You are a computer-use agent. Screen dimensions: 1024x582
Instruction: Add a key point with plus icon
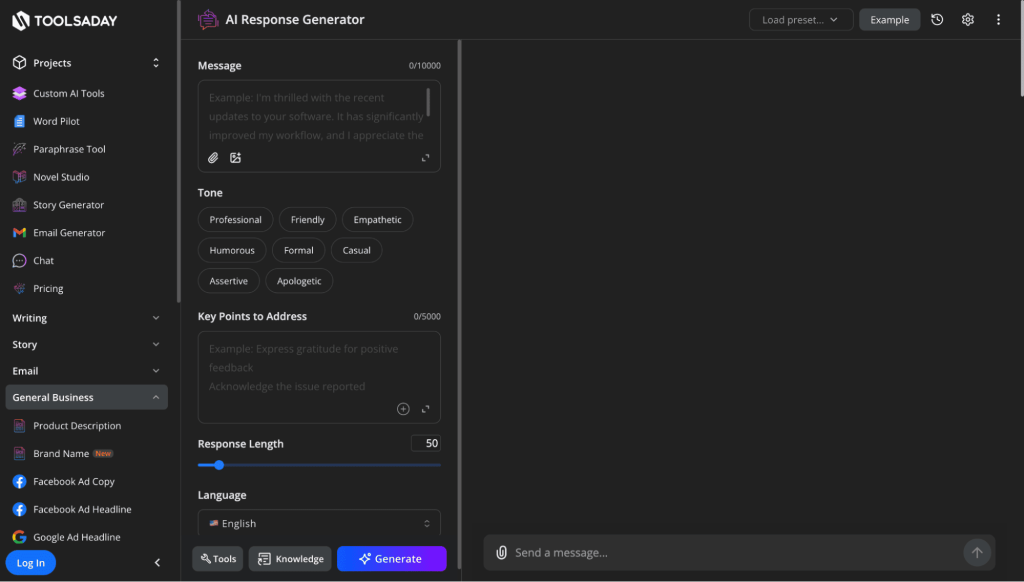pyautogui.click(x=403, y=409)
